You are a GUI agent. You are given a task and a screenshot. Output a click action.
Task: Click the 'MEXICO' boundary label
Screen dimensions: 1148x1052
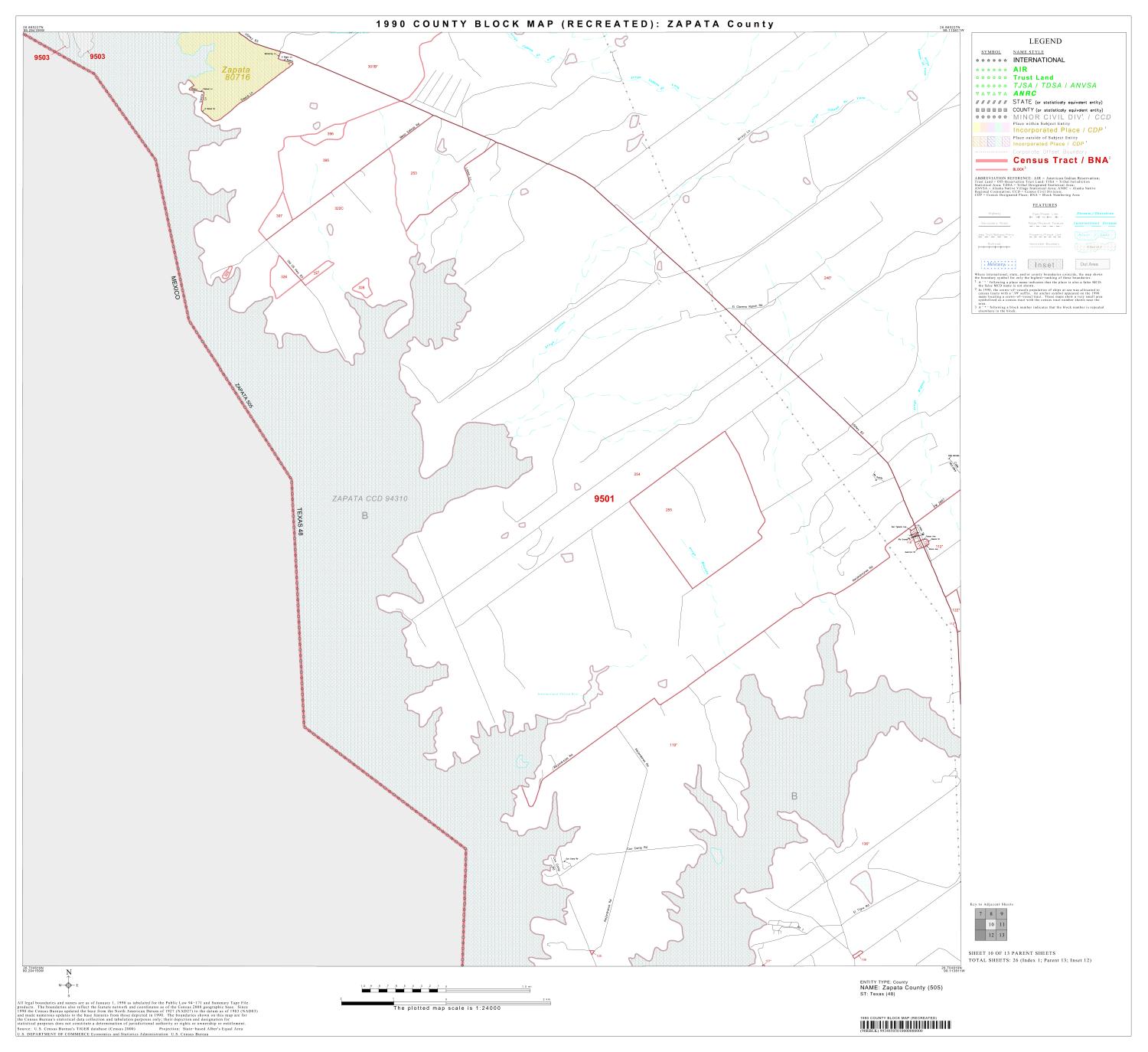175,287
